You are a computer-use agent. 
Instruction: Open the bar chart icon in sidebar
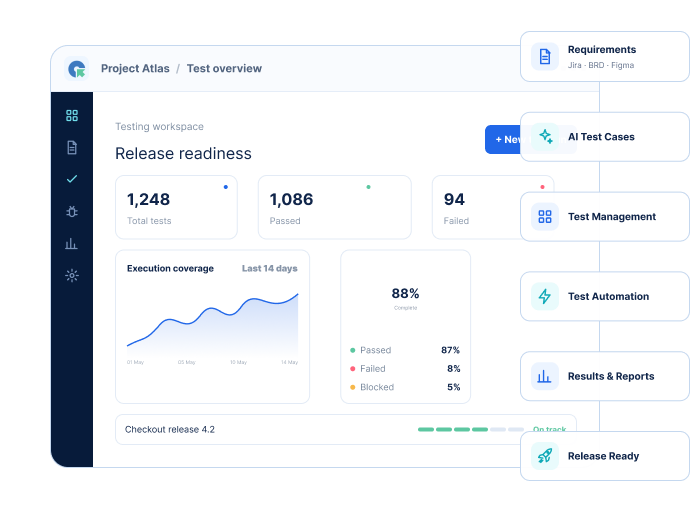coord(72,243)
